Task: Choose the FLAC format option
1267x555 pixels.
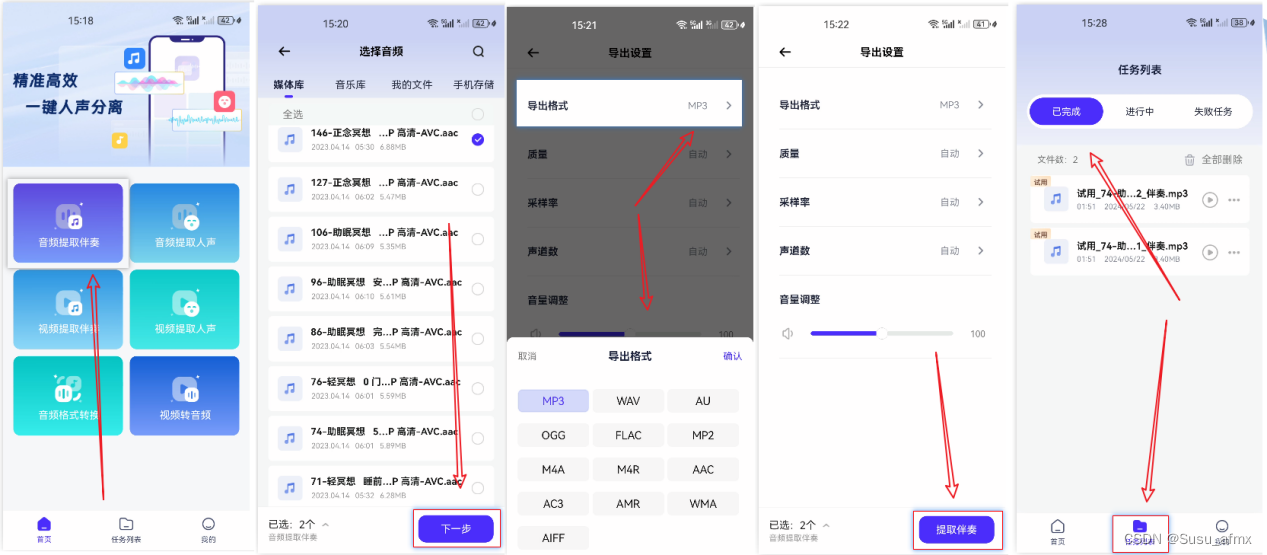Action: pyautogui.click(x=628, y=435)
